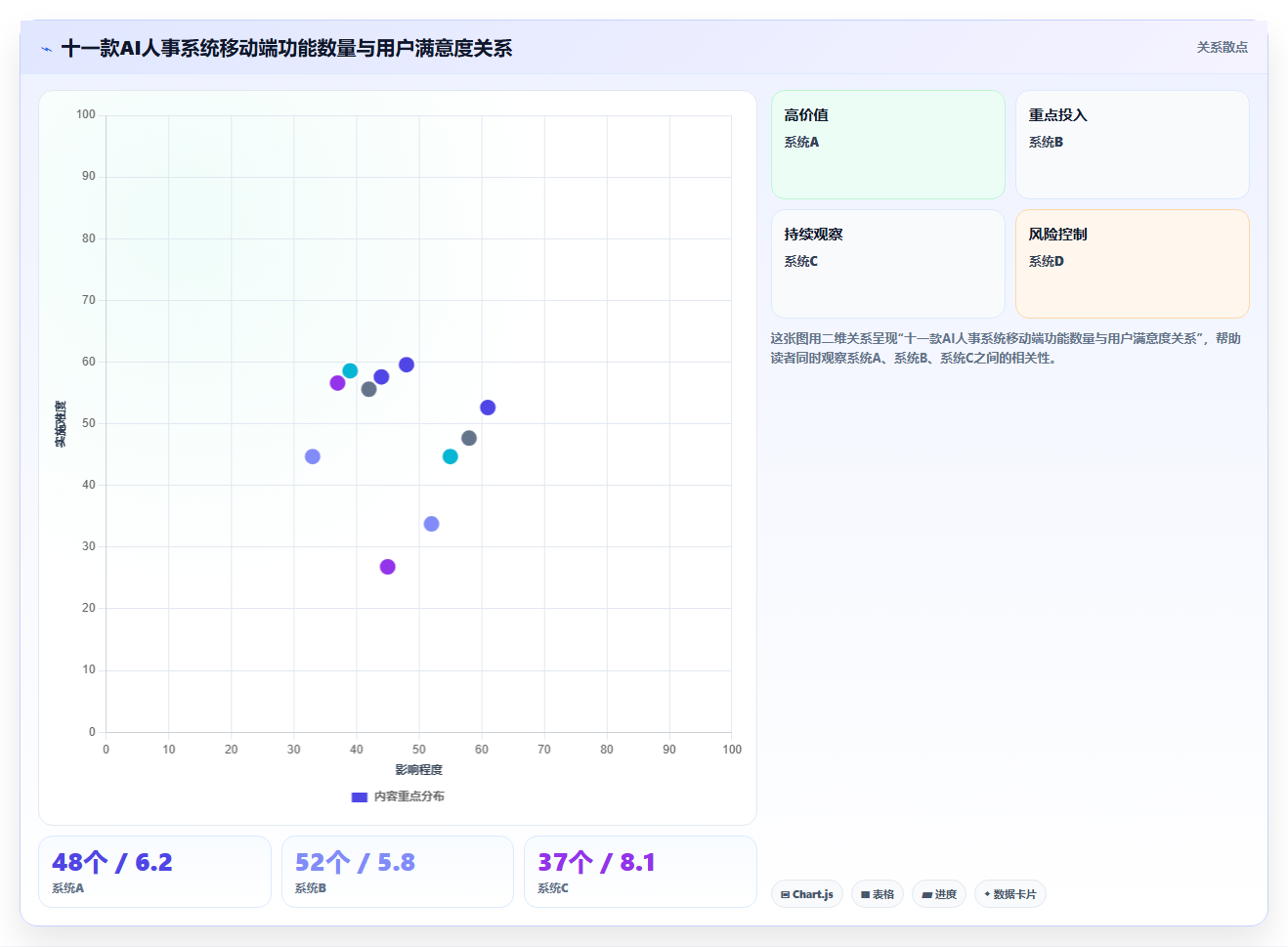
Task: Select the light blue point near impact 52, difficulty 34
Action: pos(431,524)
